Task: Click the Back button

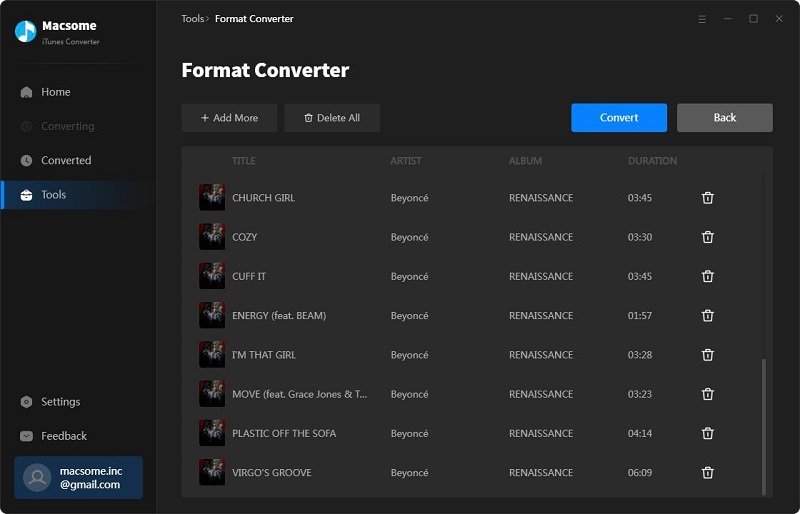Action: [x=725, y=118]
